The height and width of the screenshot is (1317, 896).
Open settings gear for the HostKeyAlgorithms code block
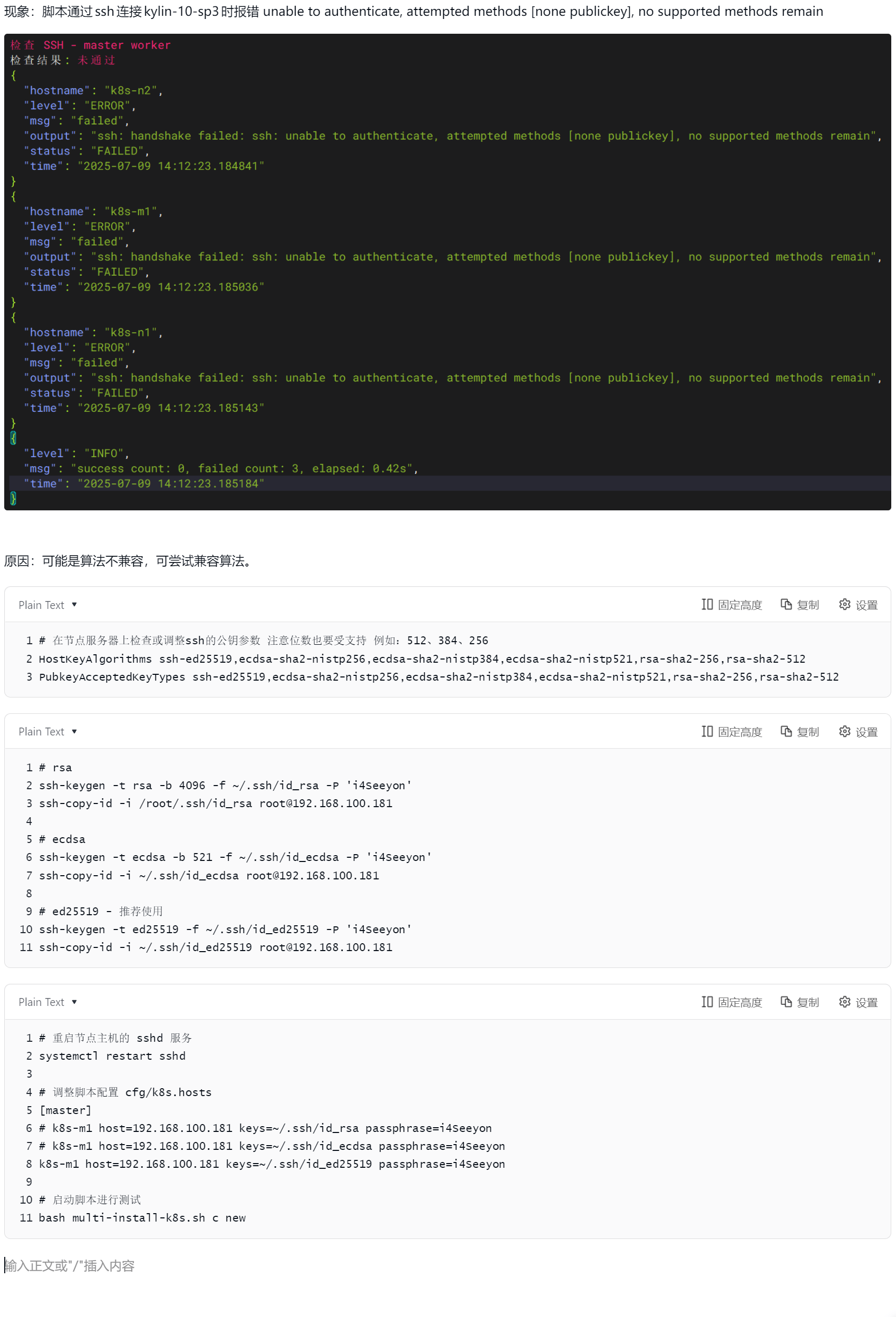coord(858,605)
